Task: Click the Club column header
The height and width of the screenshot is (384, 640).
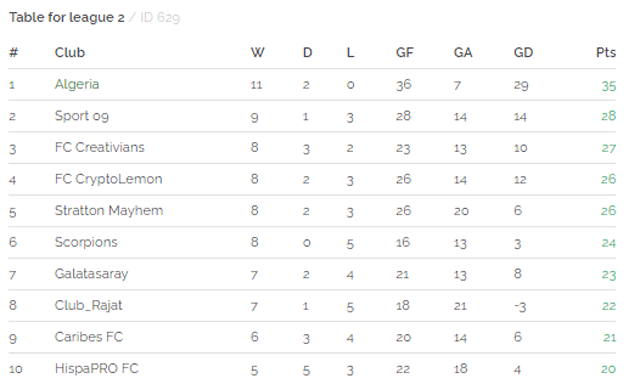Action: pyautogui.click(x=70, y=53)
